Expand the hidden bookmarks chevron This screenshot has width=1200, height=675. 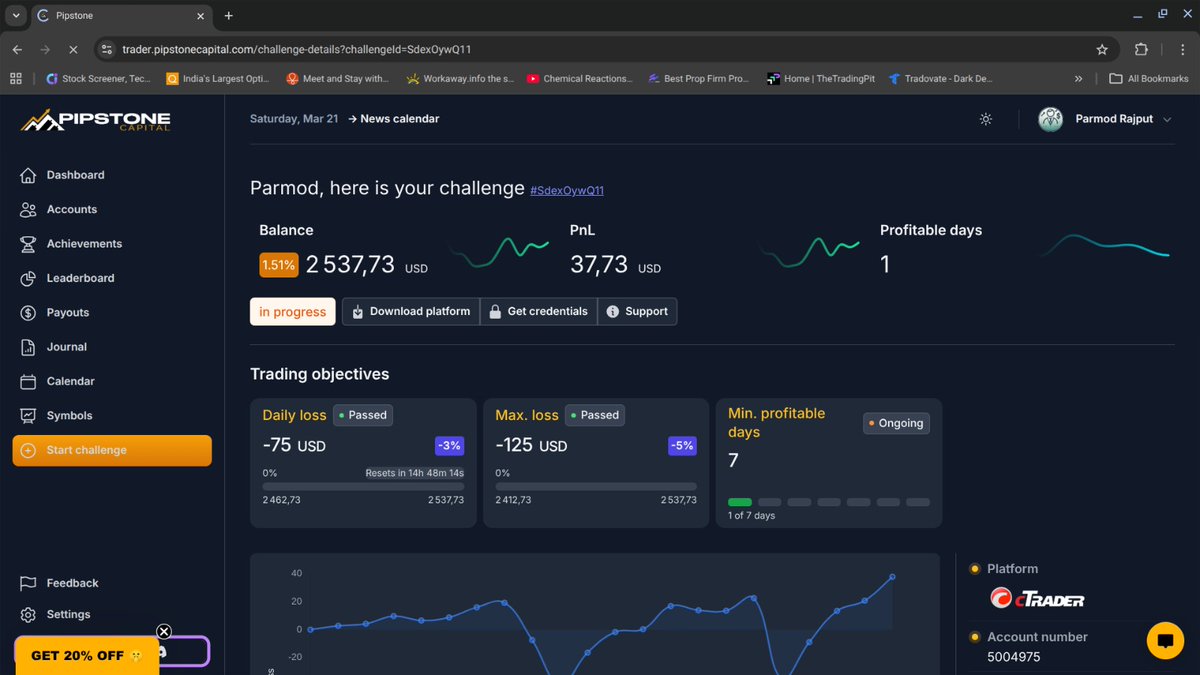1078,78
